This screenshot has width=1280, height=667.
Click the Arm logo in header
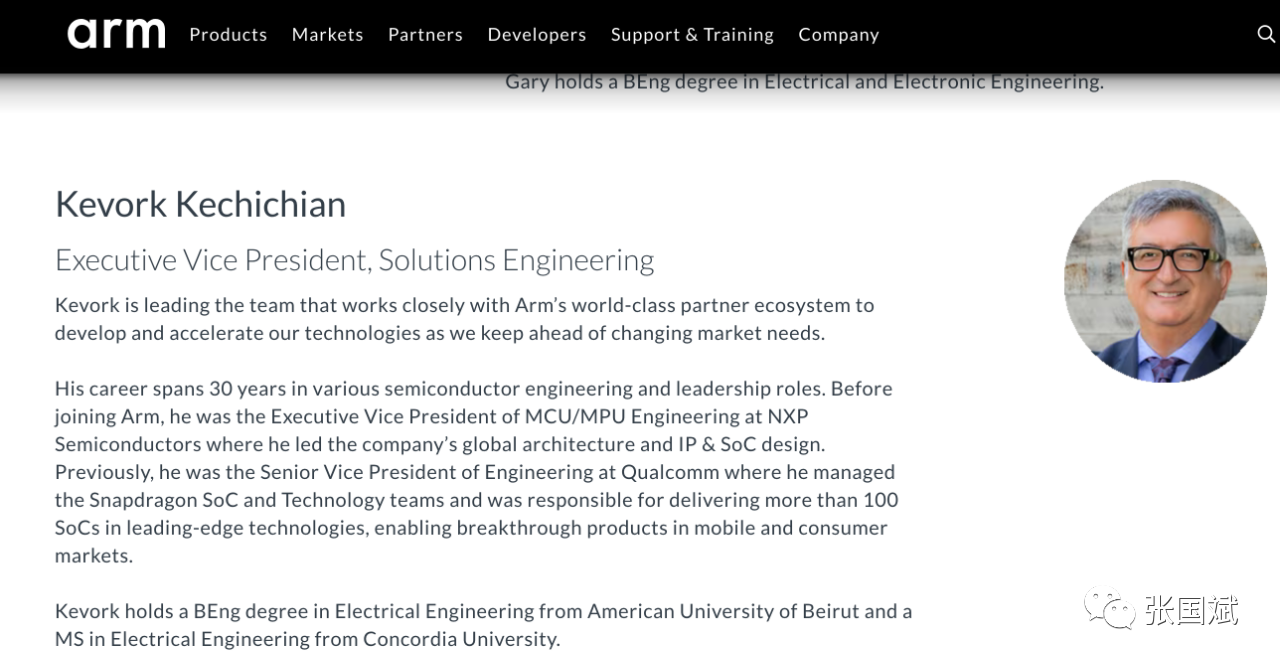(x=116, y=34)
